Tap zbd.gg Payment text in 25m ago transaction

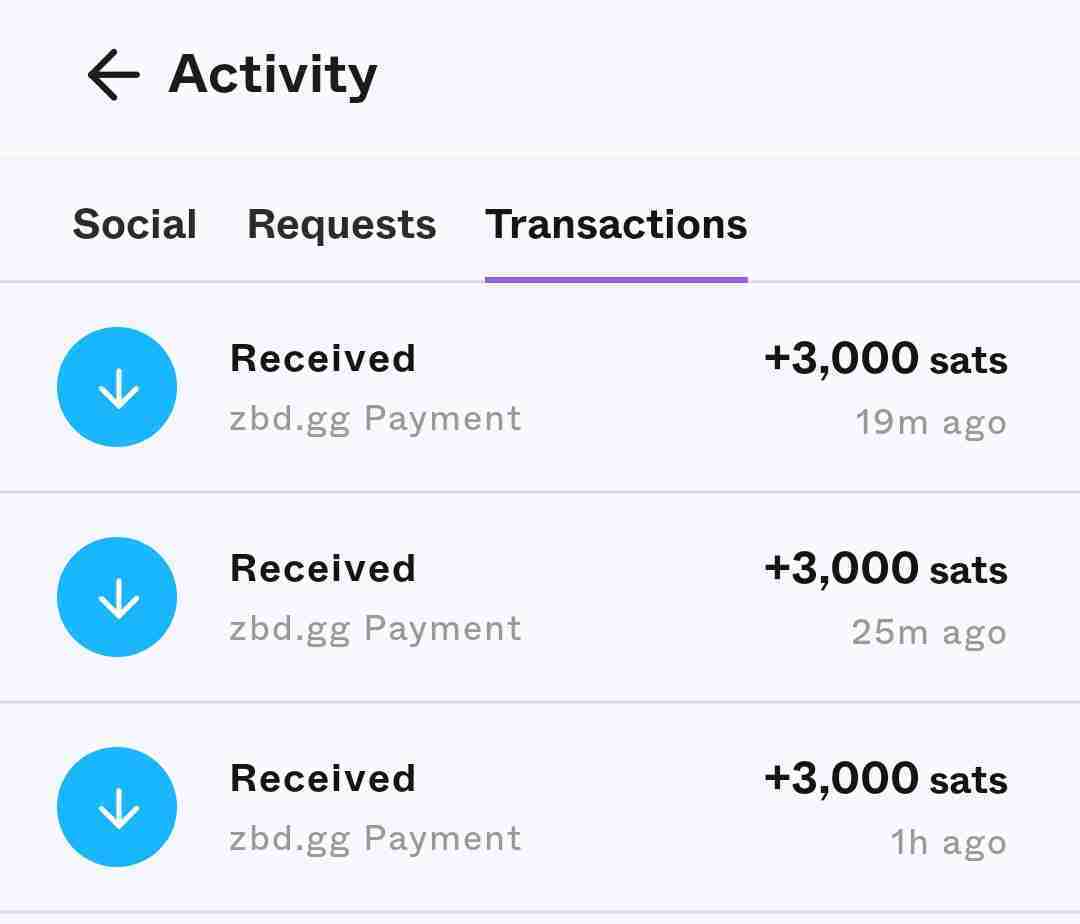pyautogui.click(x=375, y=628)
